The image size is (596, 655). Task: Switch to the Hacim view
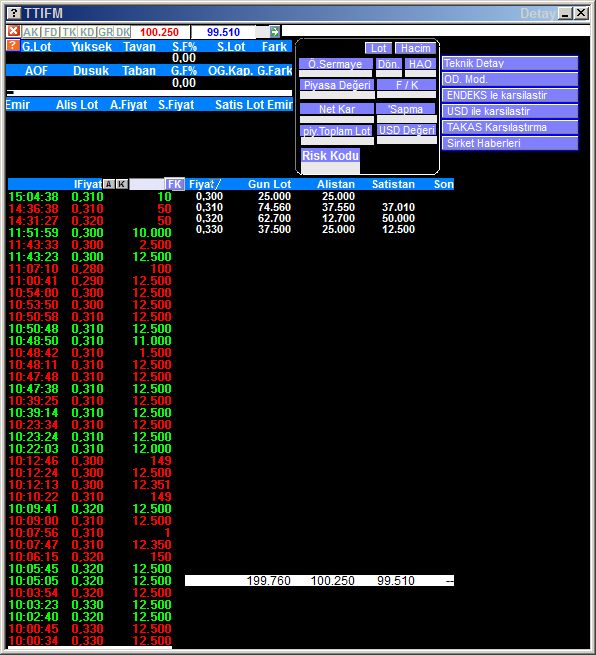416,48
